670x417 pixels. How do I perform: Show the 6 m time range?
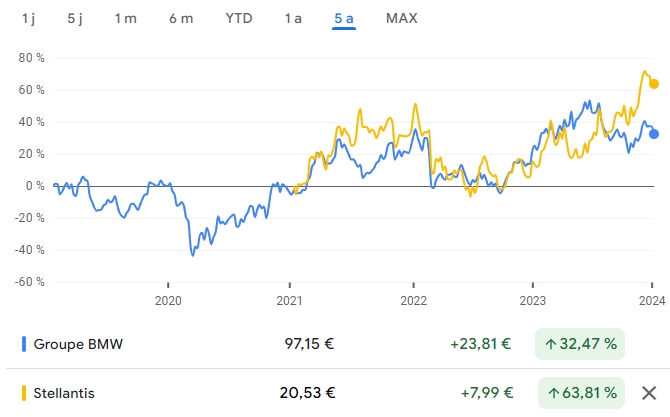coord(181,18)
